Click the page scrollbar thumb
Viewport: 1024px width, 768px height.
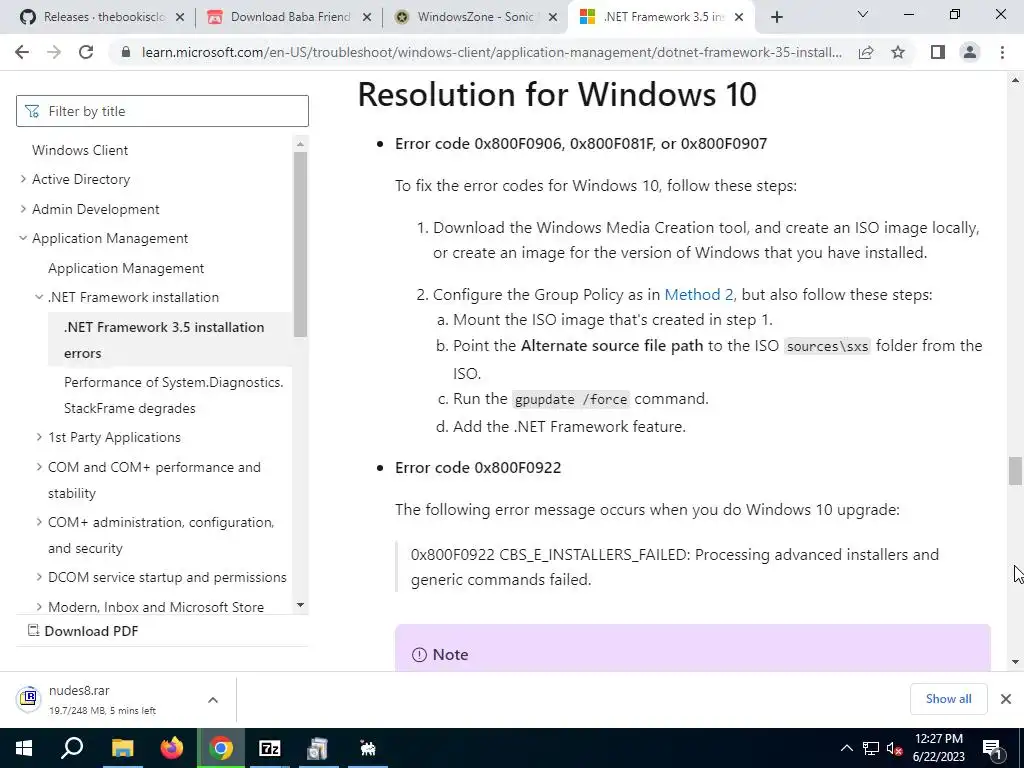tap(1015, 471)
